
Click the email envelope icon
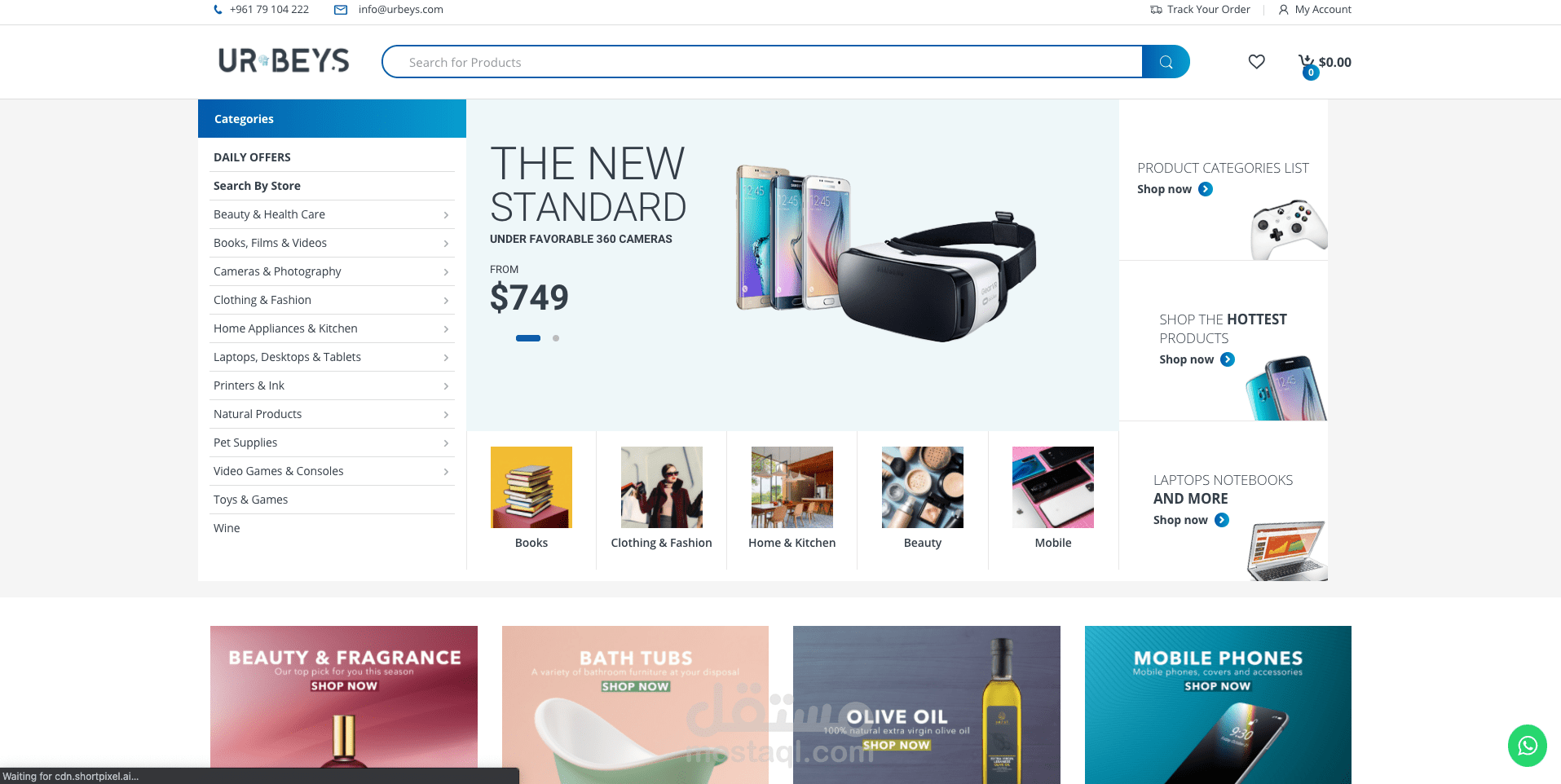[341, 10]
